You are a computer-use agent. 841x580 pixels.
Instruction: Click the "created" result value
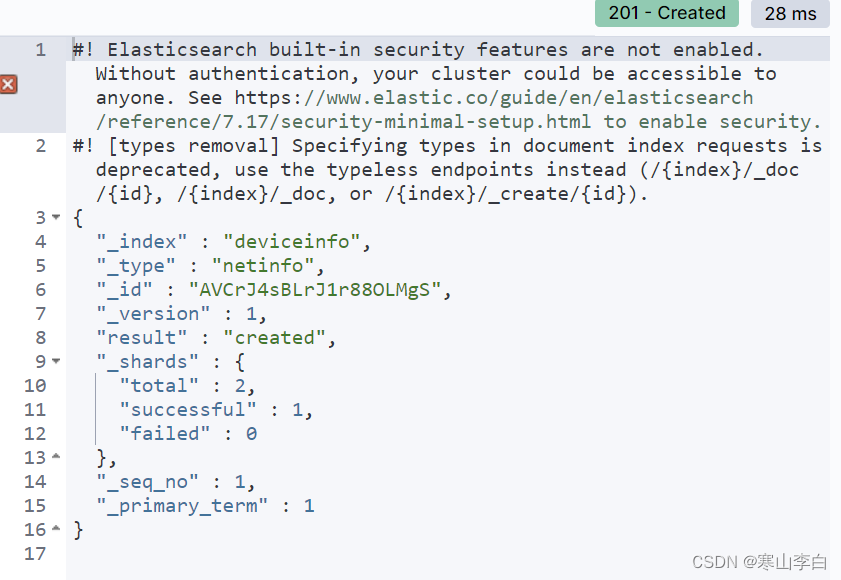tap(275, 337)
